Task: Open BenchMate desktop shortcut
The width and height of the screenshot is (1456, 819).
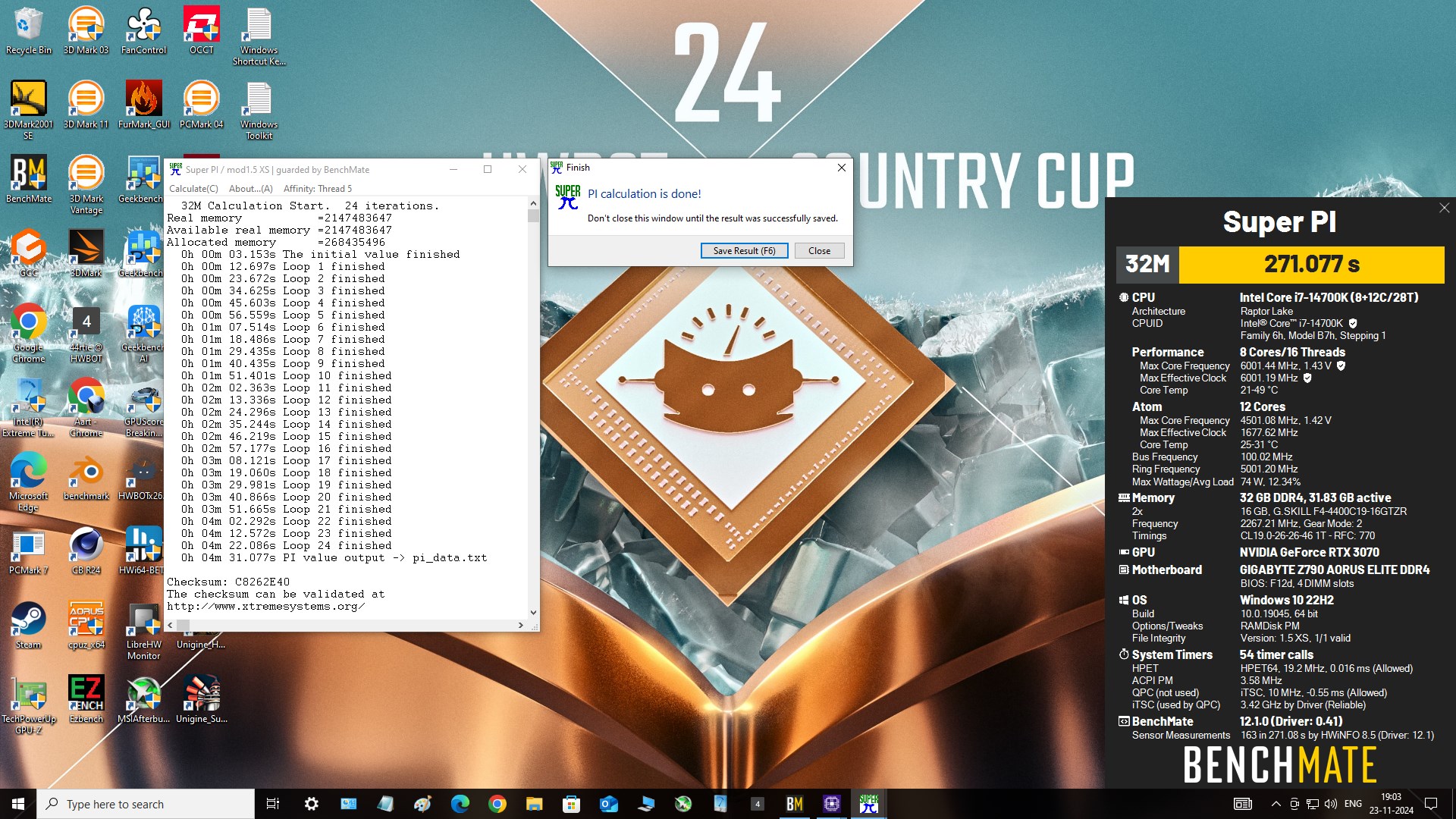Action: 28,180
